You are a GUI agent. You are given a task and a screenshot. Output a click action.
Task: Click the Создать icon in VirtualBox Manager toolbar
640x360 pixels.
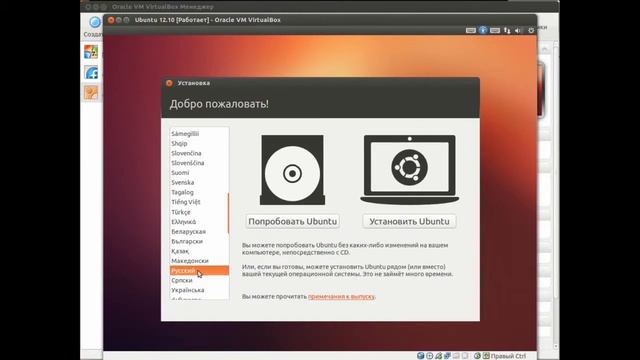[x=95, y=22]
